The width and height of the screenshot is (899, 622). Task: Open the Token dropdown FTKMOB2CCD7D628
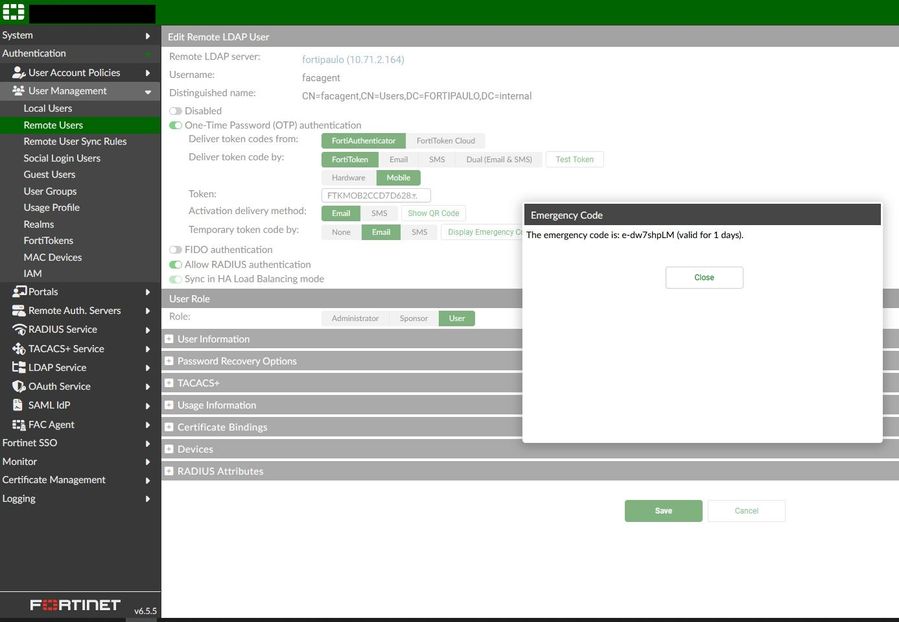tap(376, 195)
